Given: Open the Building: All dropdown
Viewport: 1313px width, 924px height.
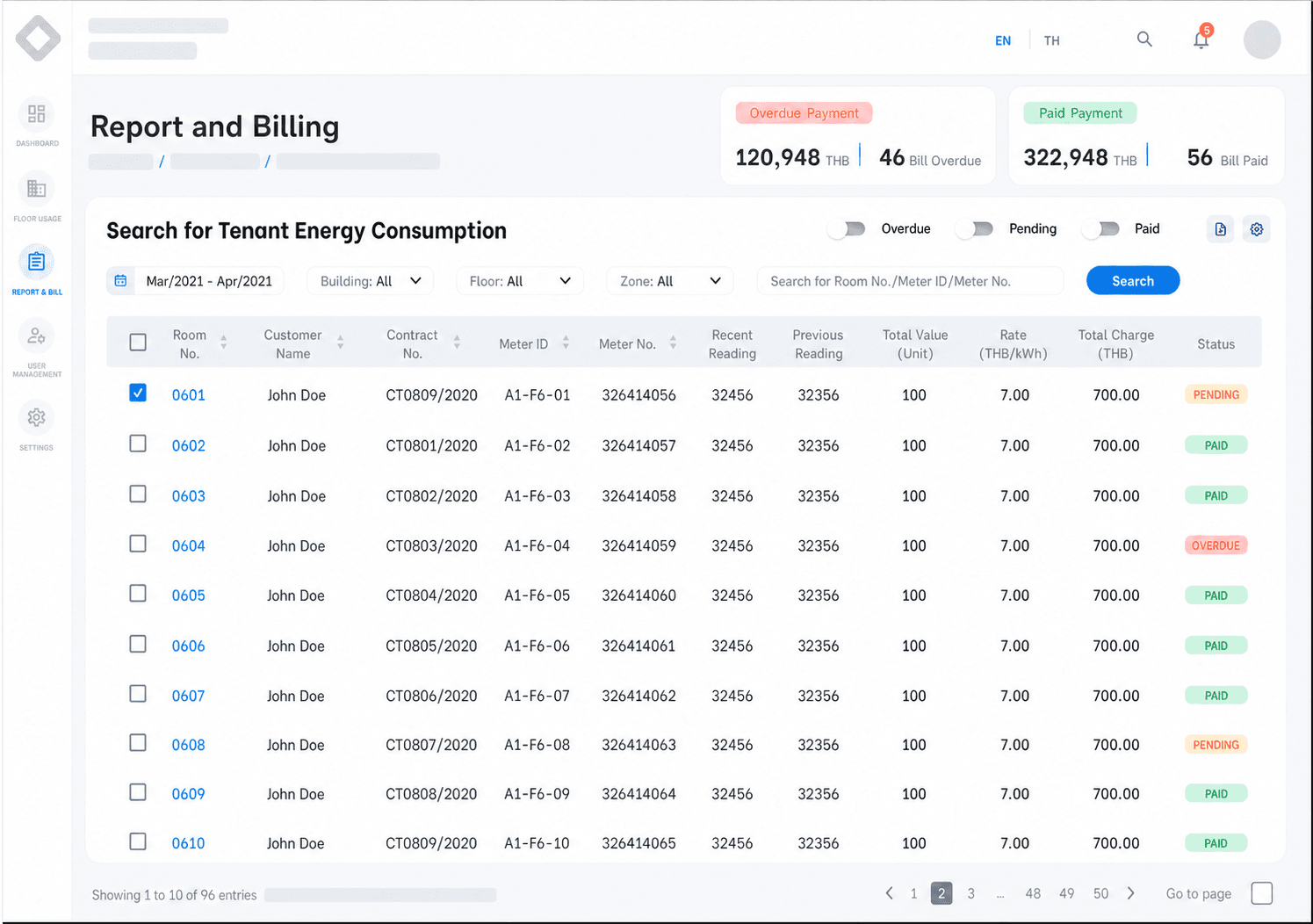Looking at the screenshot, I should pyautogui.click(x=370, y=281).
